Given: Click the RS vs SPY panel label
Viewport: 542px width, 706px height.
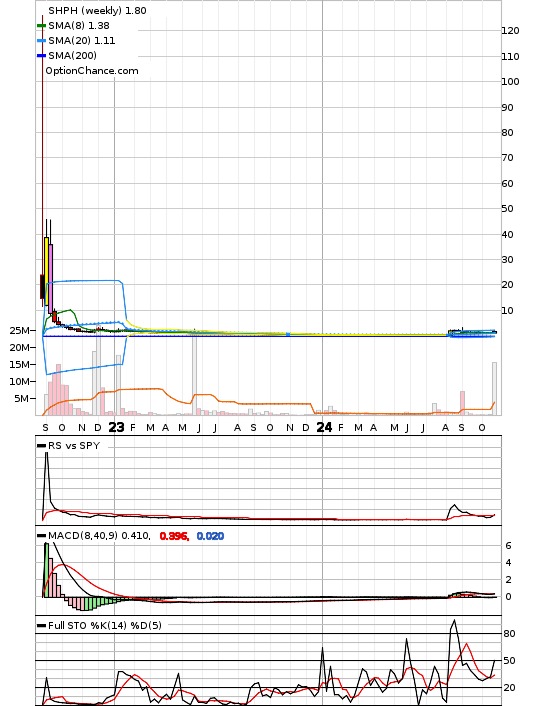Looking at the screenshot, I should click(74, 446).
